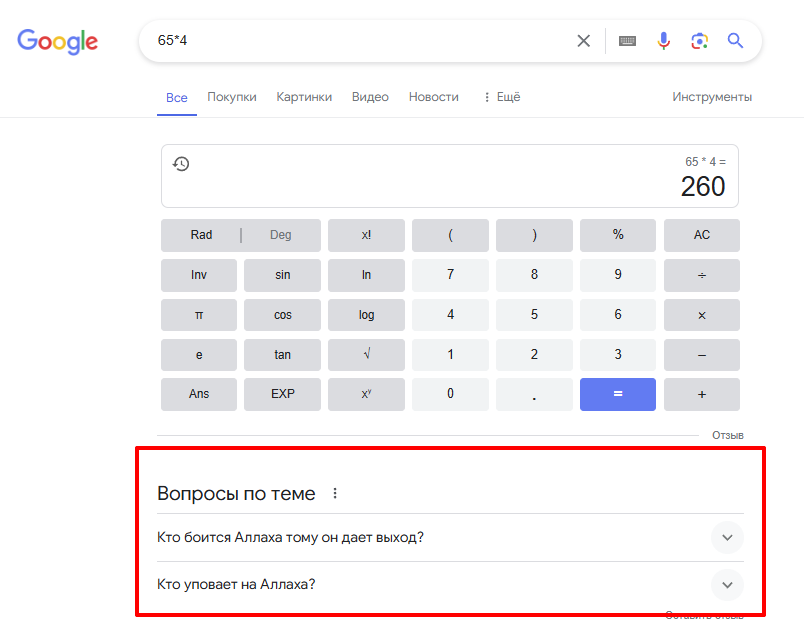Toggle the Inv inverse functions button
Image resolution: width=804 pixels, height=644 pixels.
click(x=199, y=274)
